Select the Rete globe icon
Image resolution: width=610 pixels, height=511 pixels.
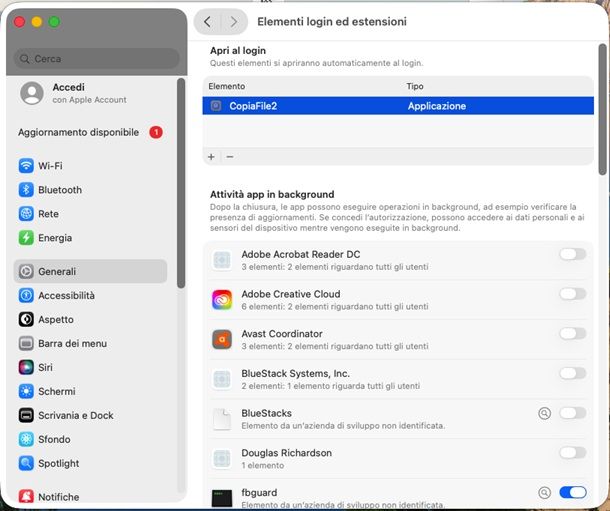pyautogui.click(x=26, y=214)
